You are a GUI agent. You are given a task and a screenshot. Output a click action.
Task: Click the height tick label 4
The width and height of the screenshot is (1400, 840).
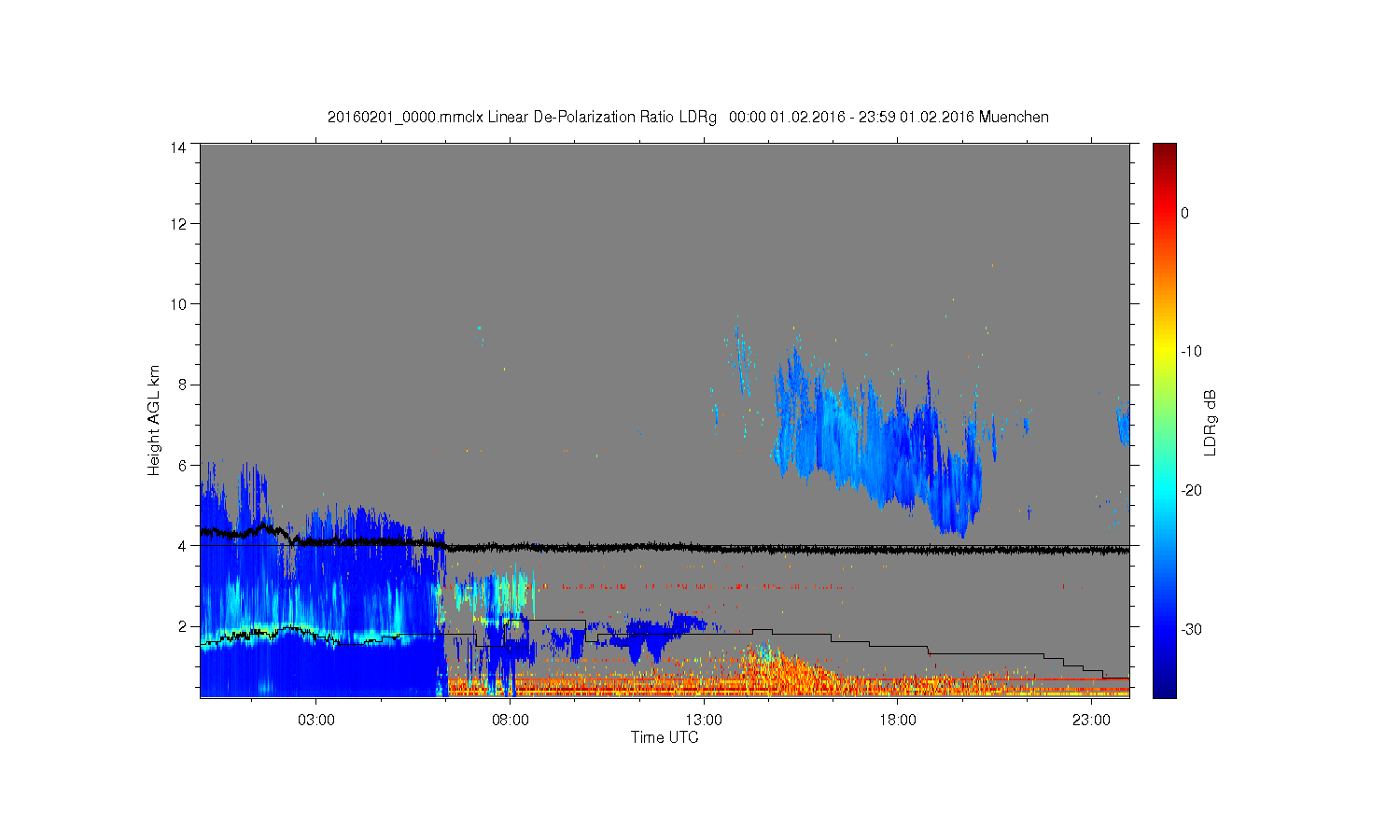coord(181,546)
